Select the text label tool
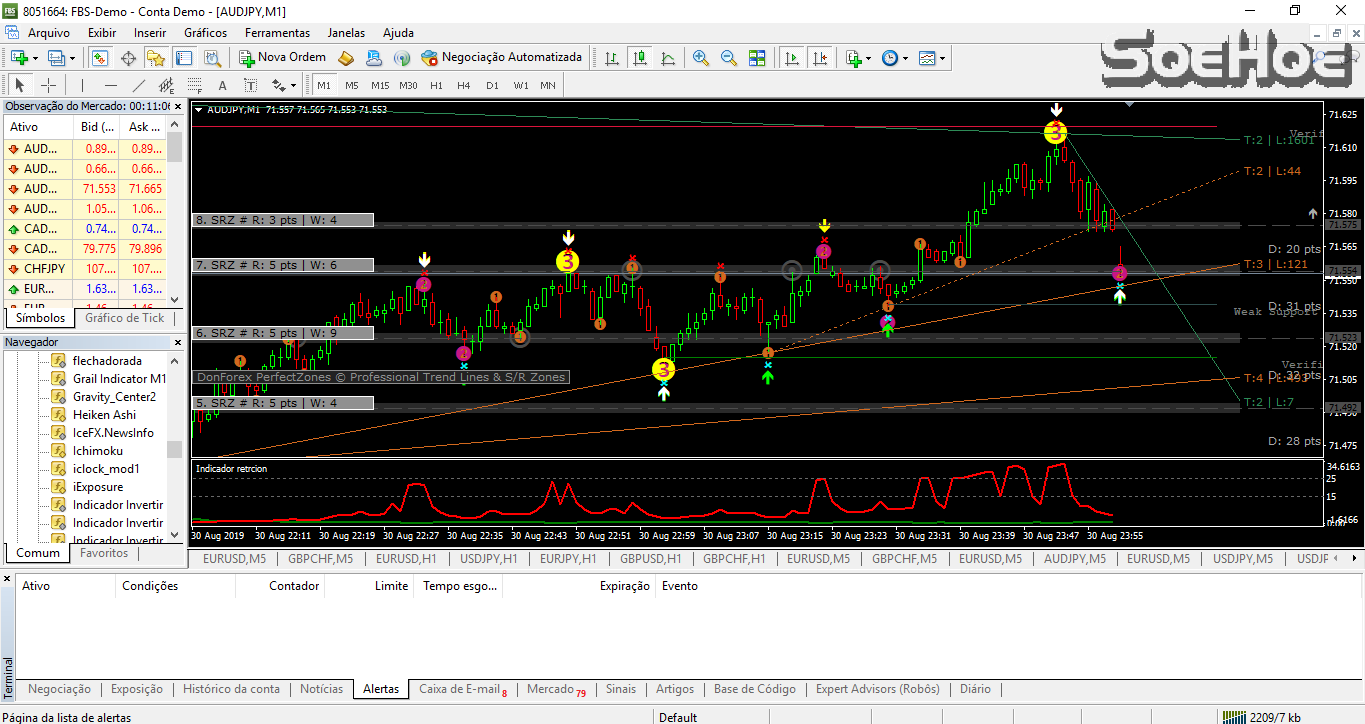This screenshot has width=1365, height=724. [x=250, y=85]
